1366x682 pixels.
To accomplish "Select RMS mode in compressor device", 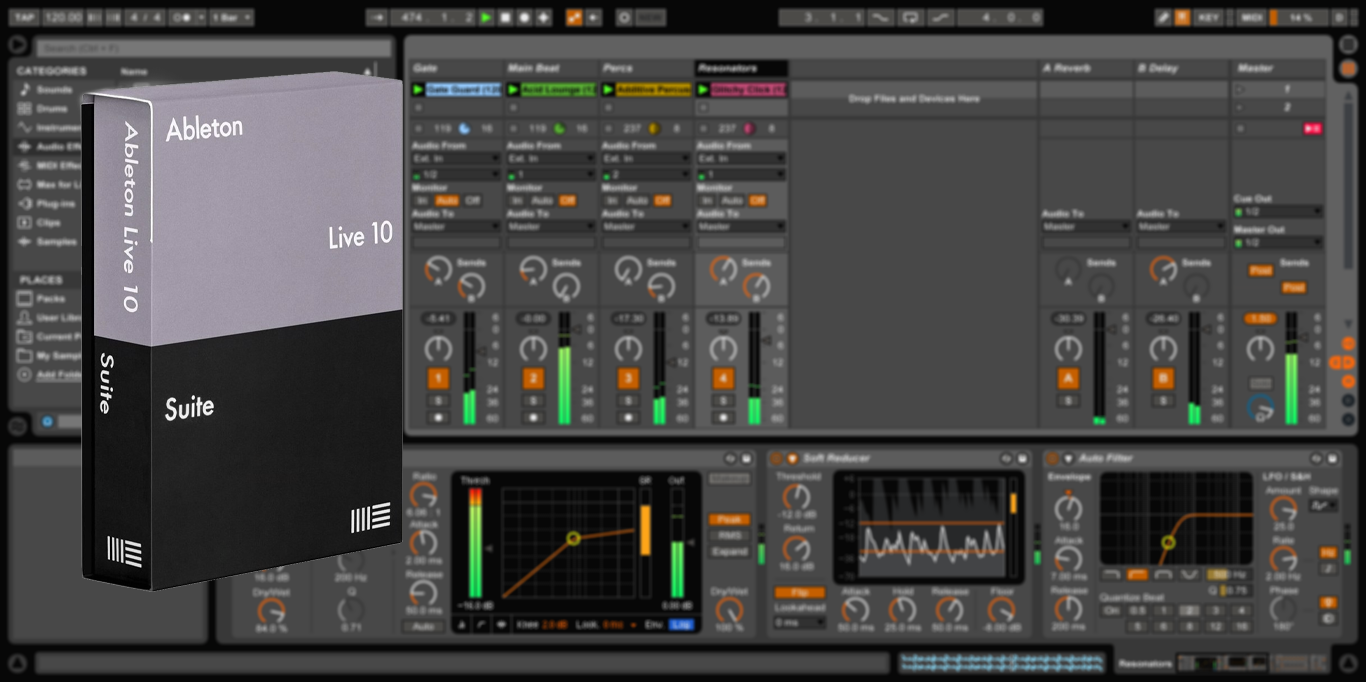I will click(x=729, y=536).
